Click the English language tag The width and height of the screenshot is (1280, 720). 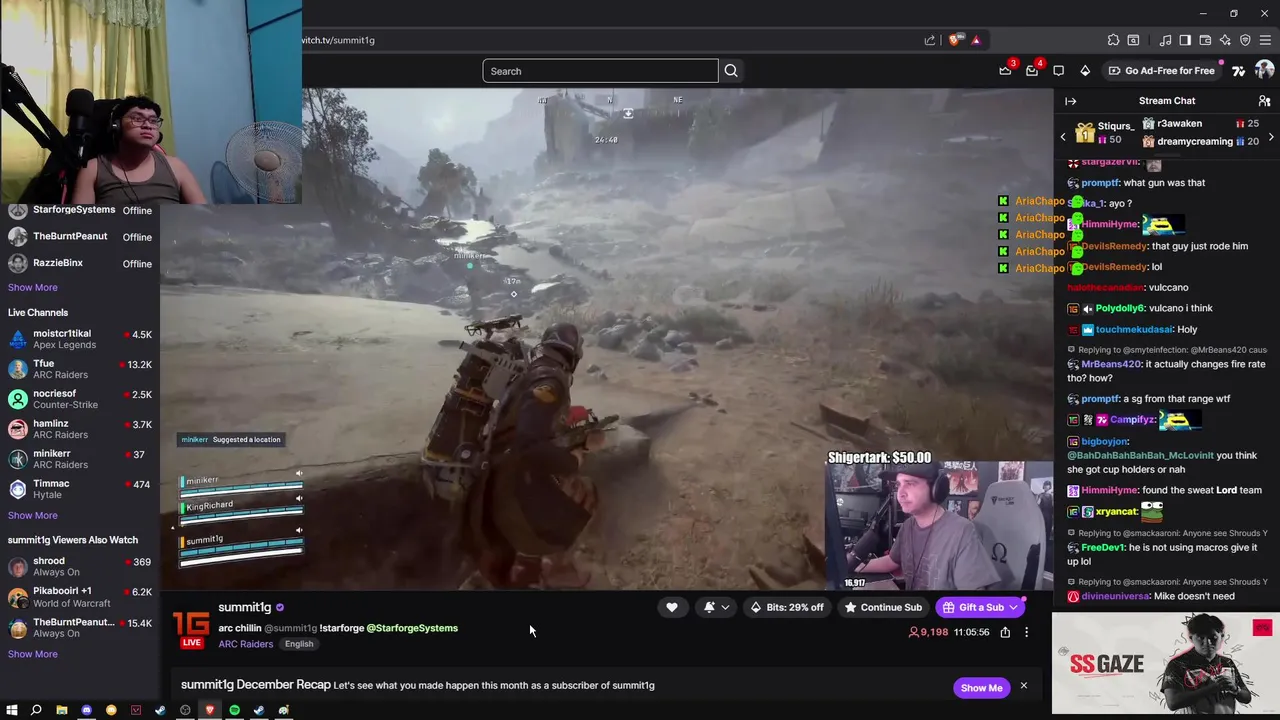tap(299, 644)
